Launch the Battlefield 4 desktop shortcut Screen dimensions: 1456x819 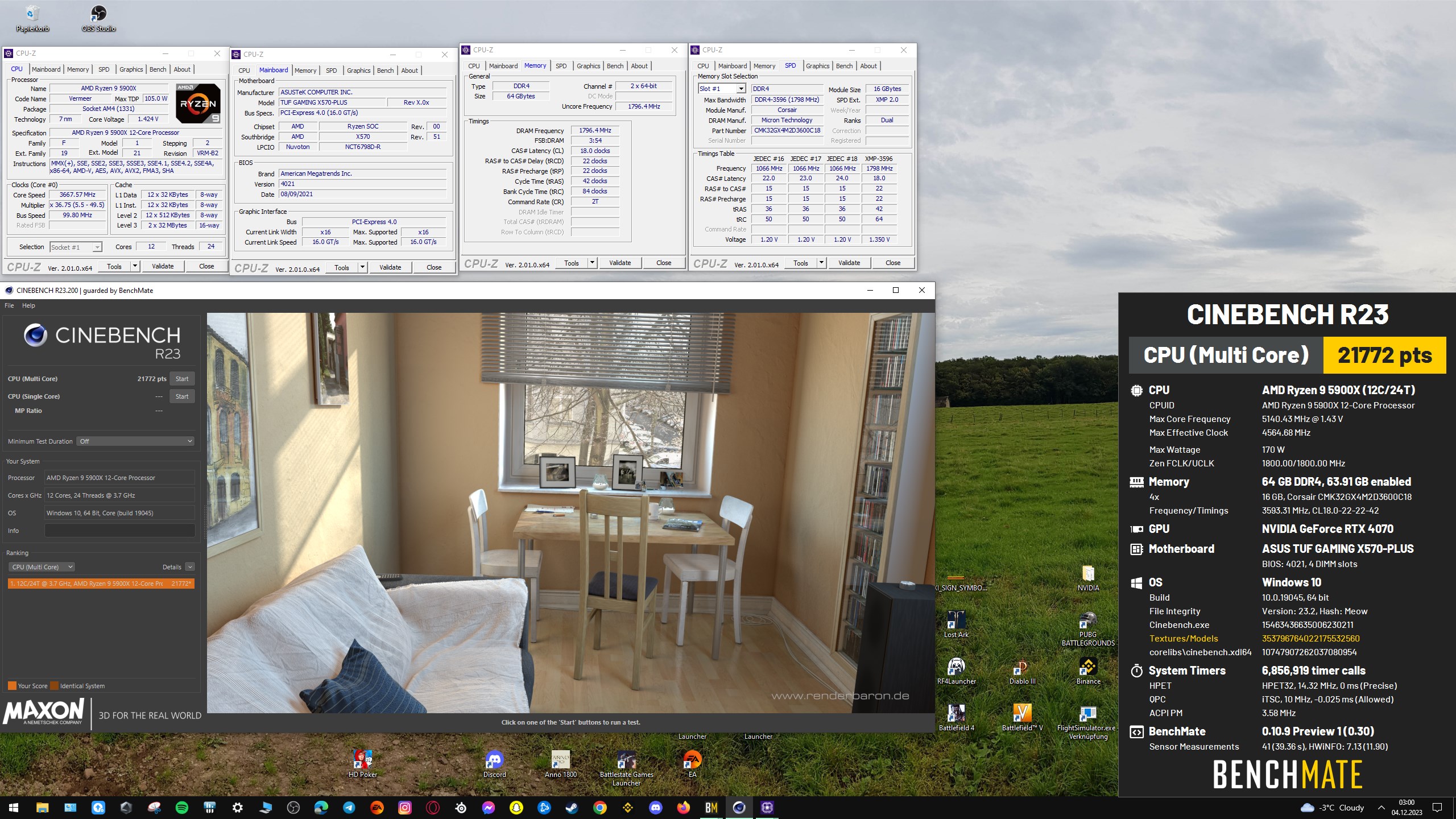956,717
